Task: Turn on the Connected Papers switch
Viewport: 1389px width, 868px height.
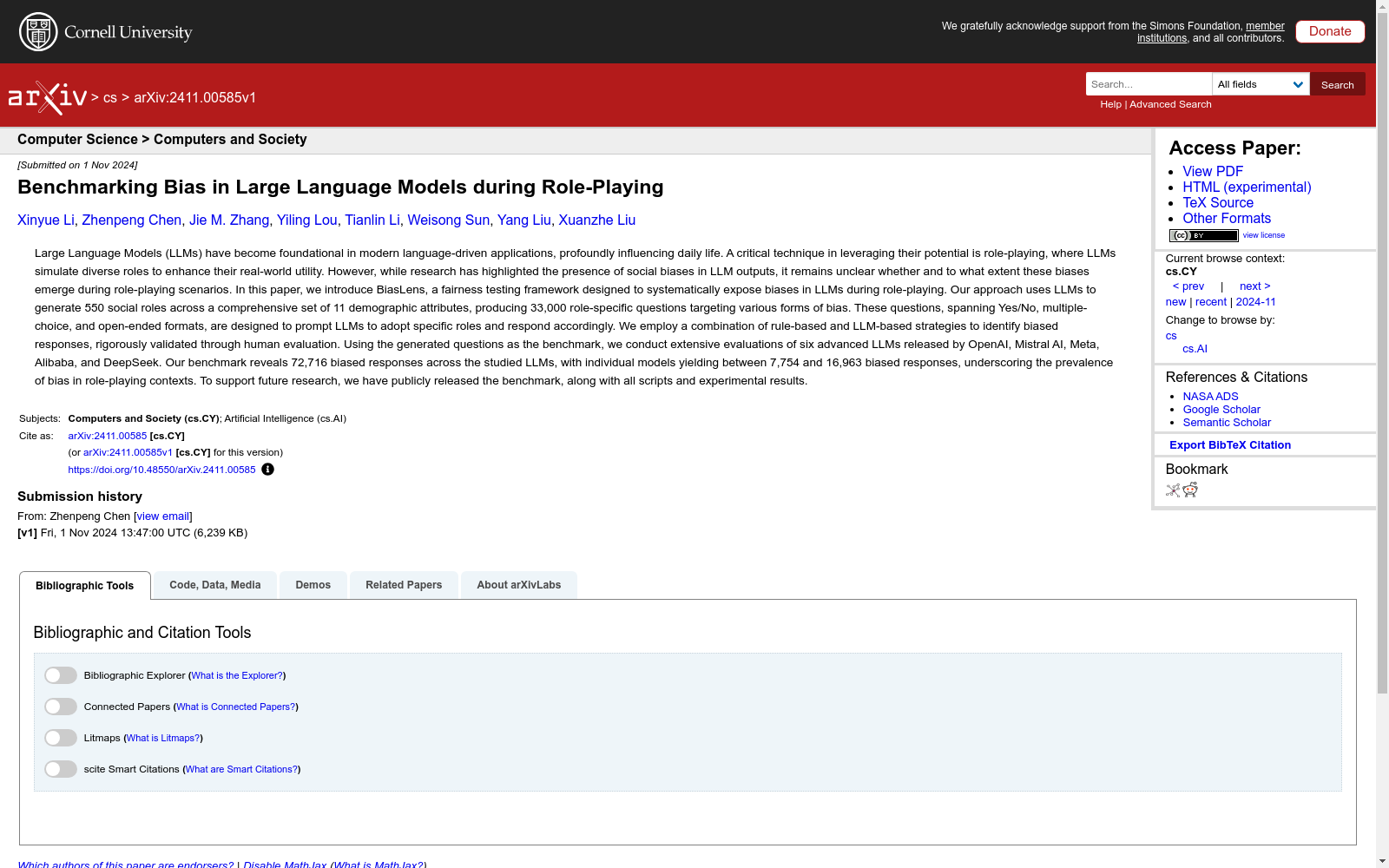Action: click(x=60, y=706)
